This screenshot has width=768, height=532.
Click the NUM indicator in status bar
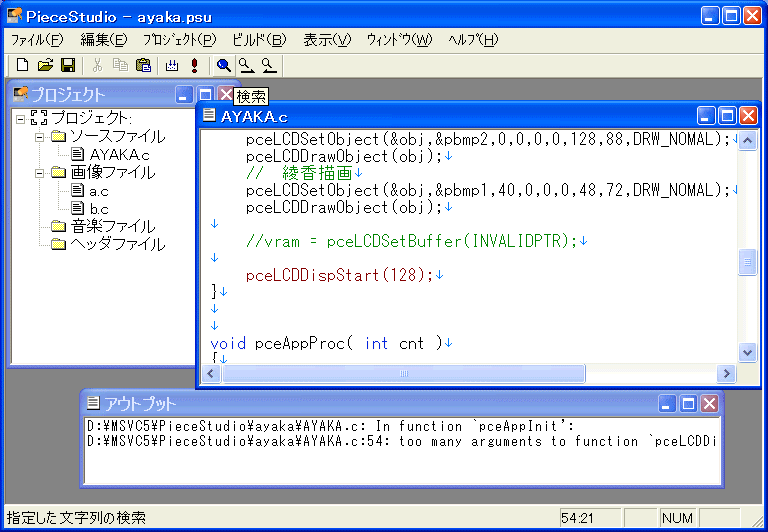point(677,518)
